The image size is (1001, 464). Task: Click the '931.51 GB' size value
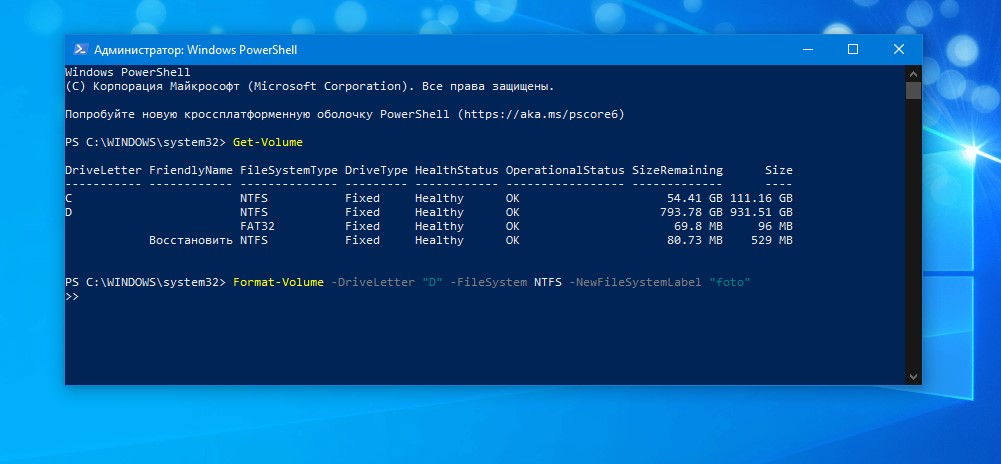tap(762, 213)
